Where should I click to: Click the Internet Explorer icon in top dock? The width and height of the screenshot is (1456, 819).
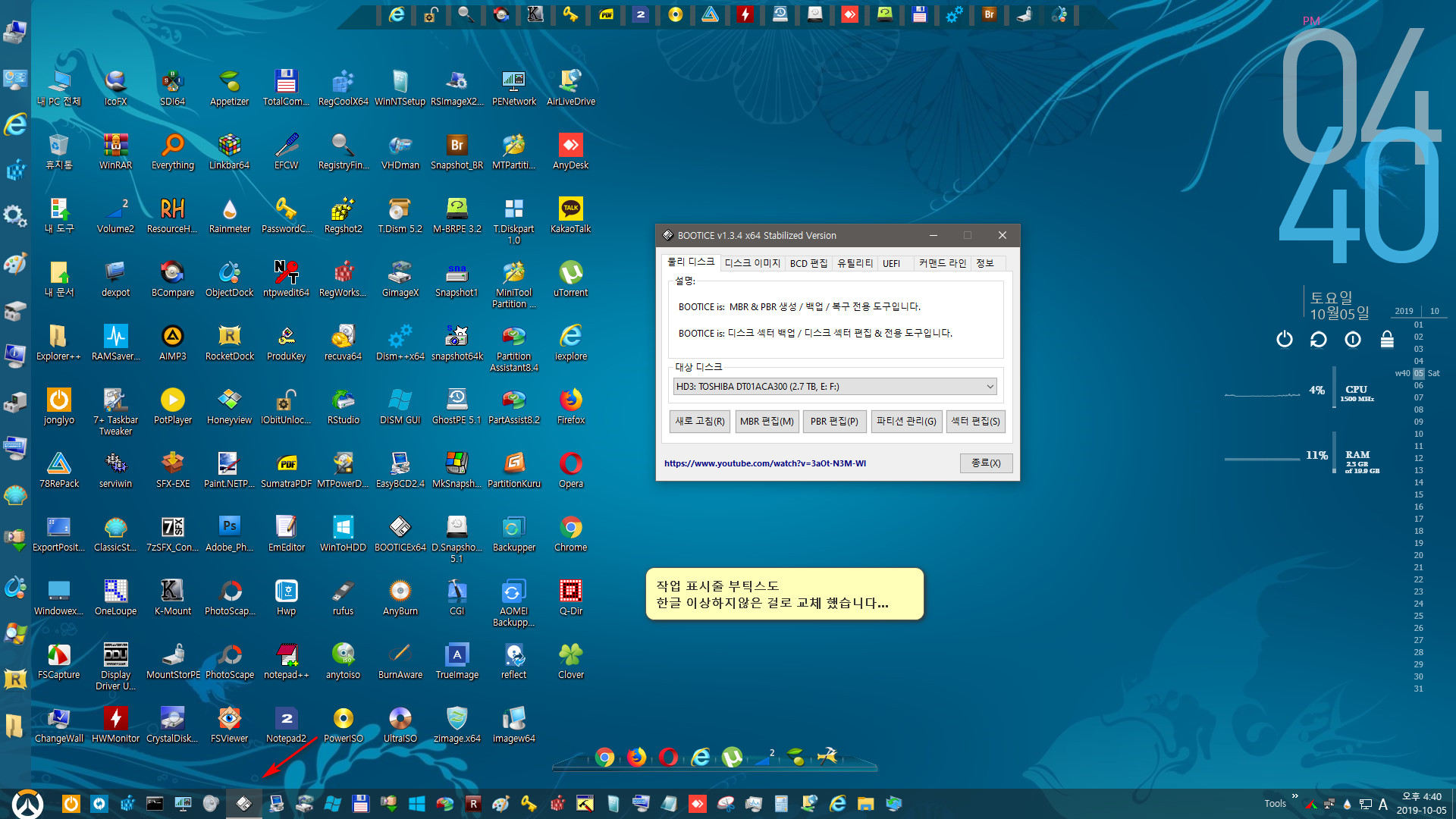397,14
